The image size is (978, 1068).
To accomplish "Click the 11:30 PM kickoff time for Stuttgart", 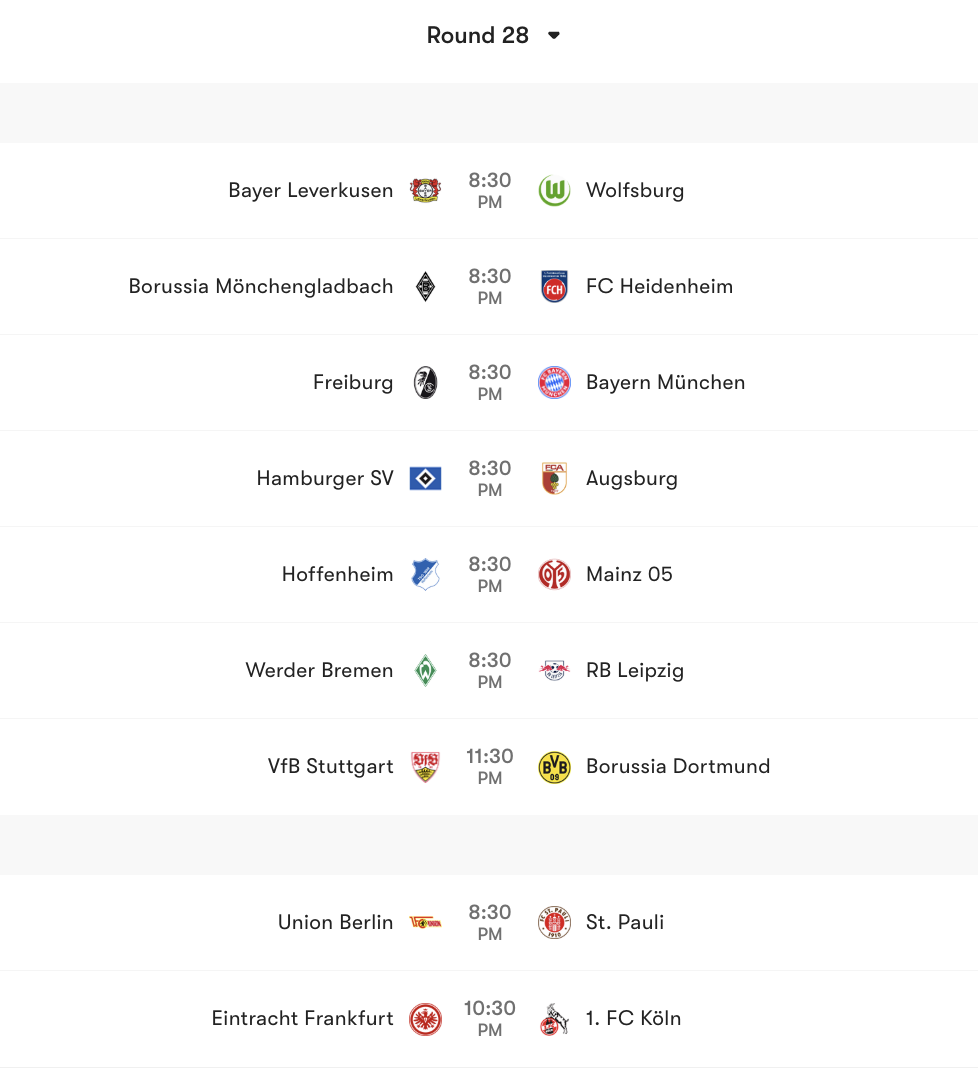I will pyautogui.click(x=489, y=766).
